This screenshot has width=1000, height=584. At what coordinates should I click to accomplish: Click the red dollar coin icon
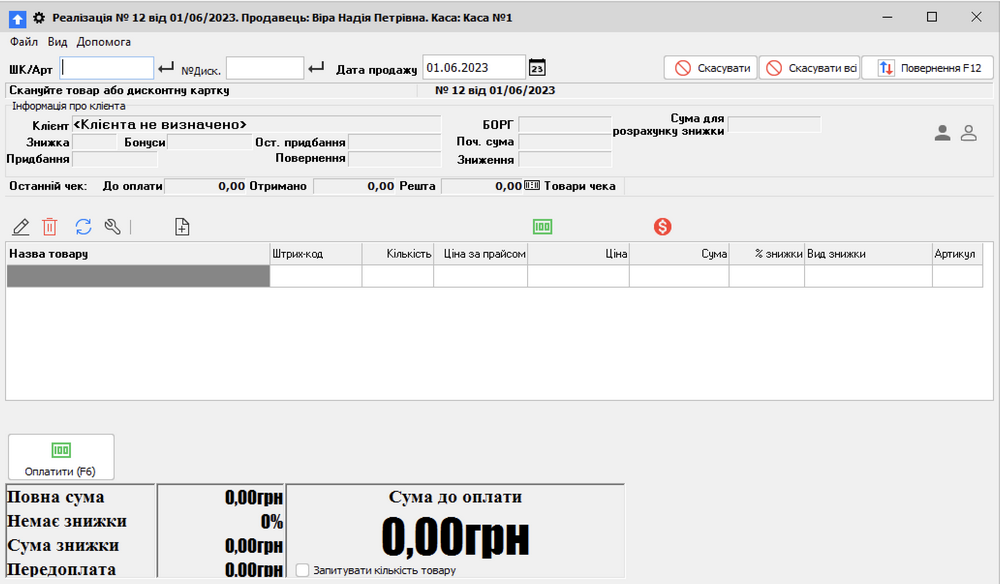click(x=662, y=227)
